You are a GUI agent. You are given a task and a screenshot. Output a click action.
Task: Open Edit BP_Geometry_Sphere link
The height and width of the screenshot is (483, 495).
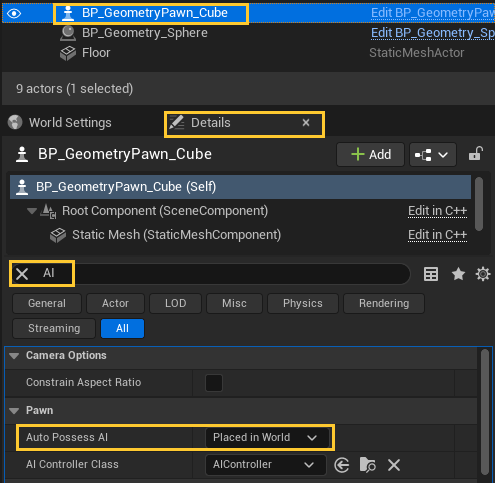coord(433,33)
